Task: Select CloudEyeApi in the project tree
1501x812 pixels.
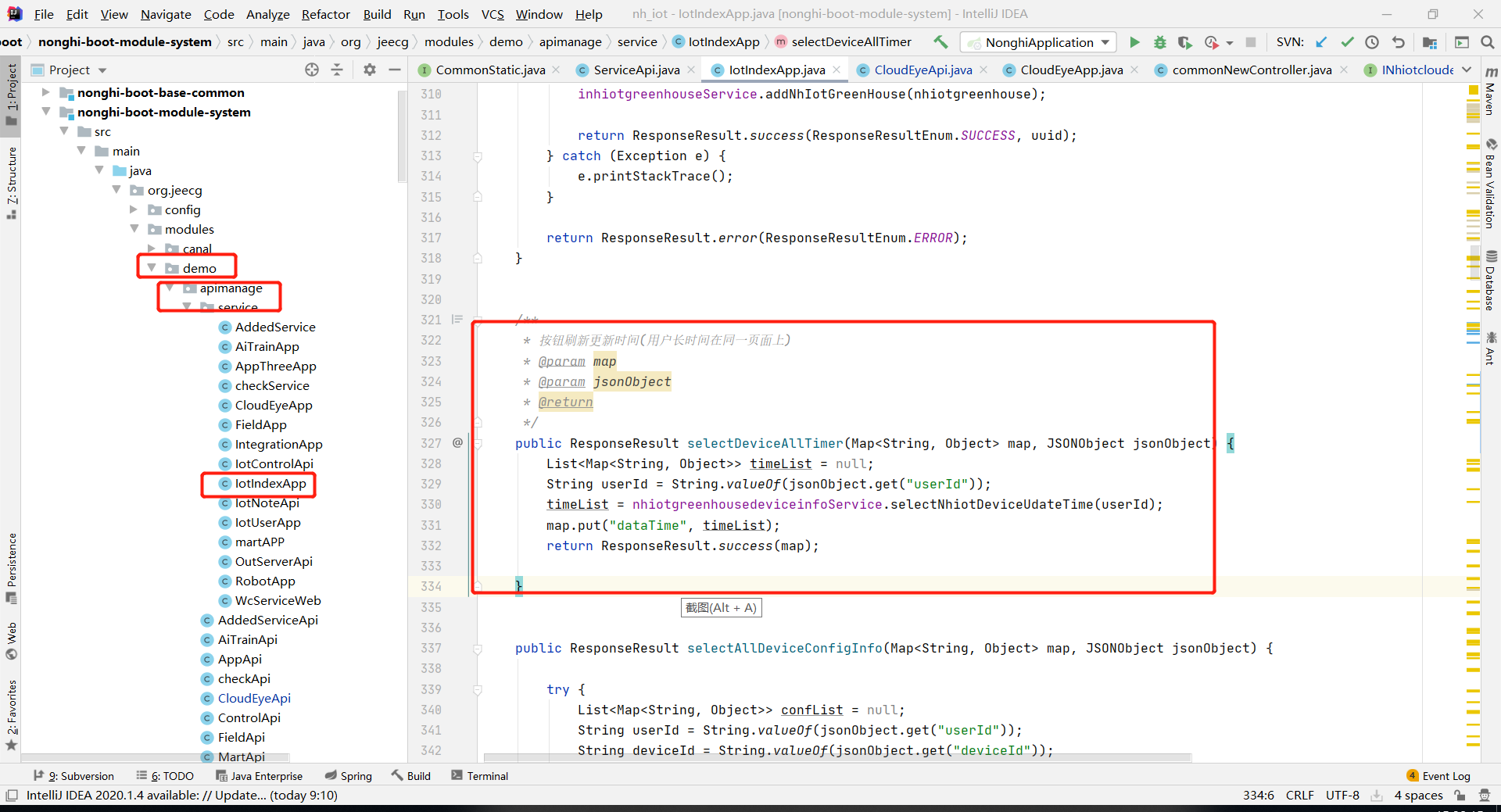Action: click(254, 698)
